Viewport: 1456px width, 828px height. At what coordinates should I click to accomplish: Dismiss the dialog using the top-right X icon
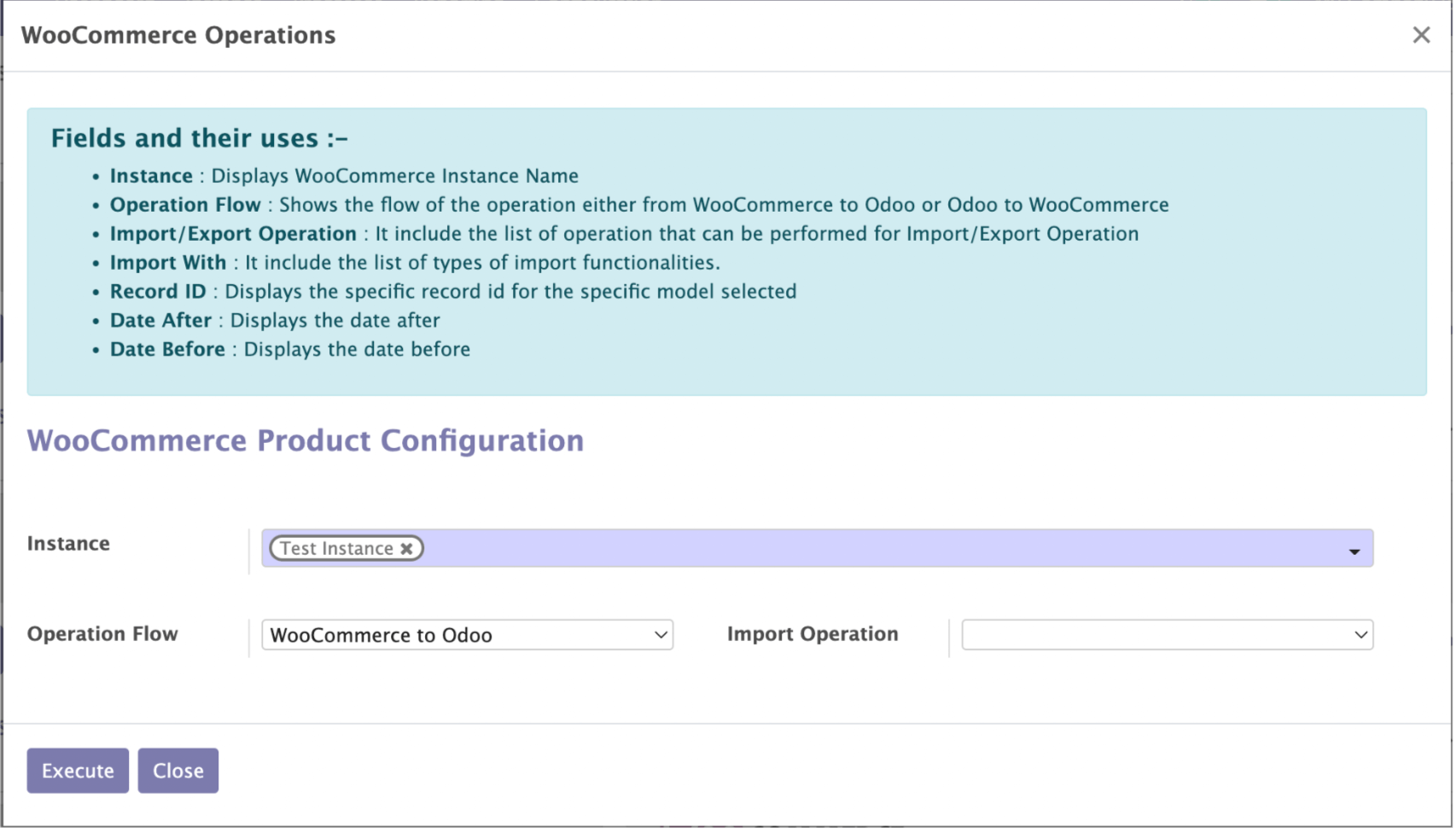(1422, 34)
